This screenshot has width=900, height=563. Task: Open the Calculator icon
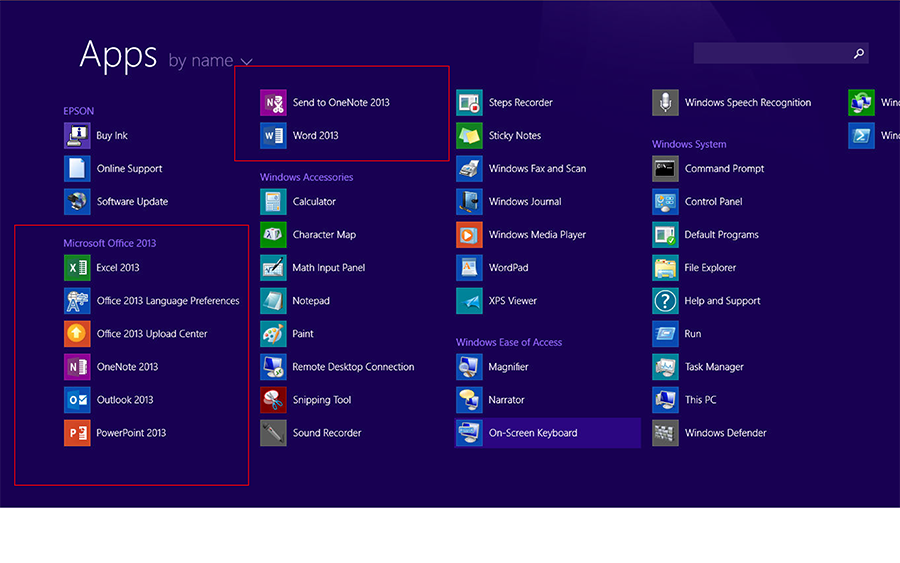click(273, 201)
